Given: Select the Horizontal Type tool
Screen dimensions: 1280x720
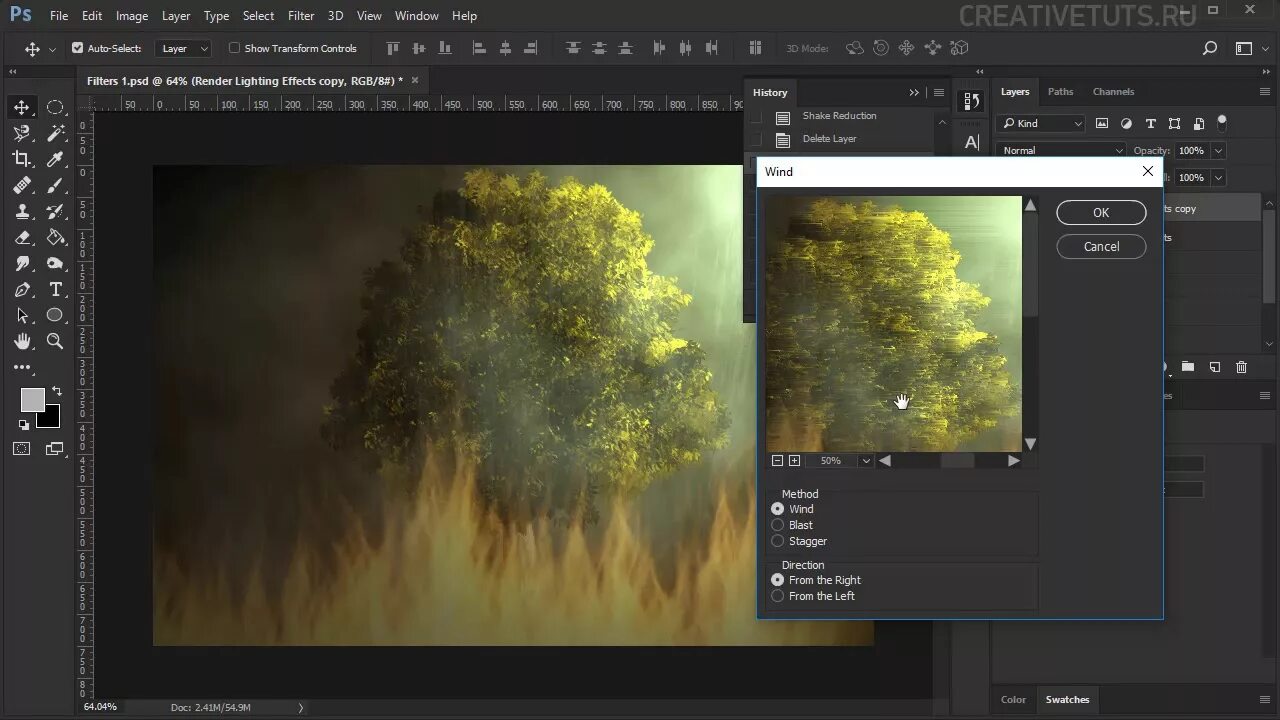Looking at the screenshot, I should pos(55,289).
